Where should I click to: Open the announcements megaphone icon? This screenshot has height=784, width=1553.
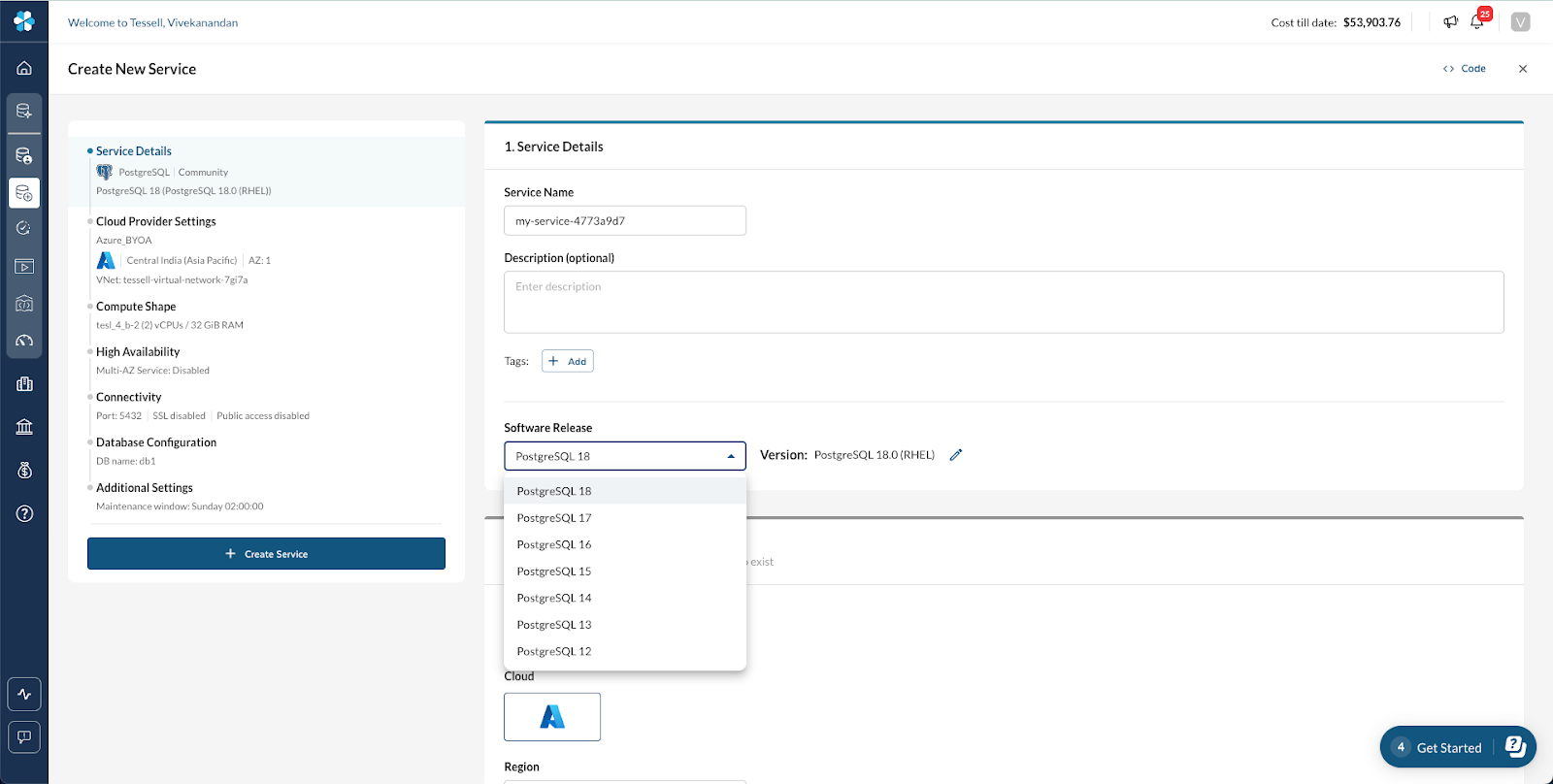pyautogui.click(x=1450, y=21)
